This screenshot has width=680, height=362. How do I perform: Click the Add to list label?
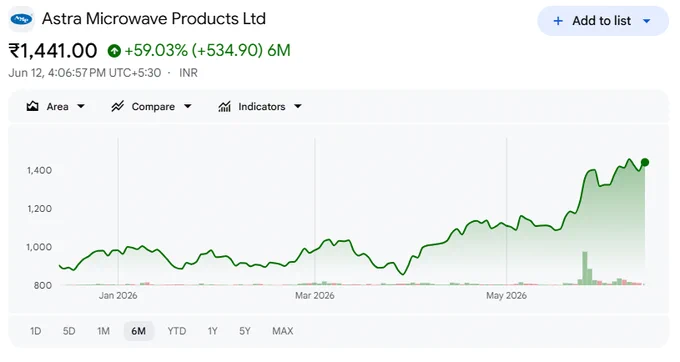[x=602, y=21]
